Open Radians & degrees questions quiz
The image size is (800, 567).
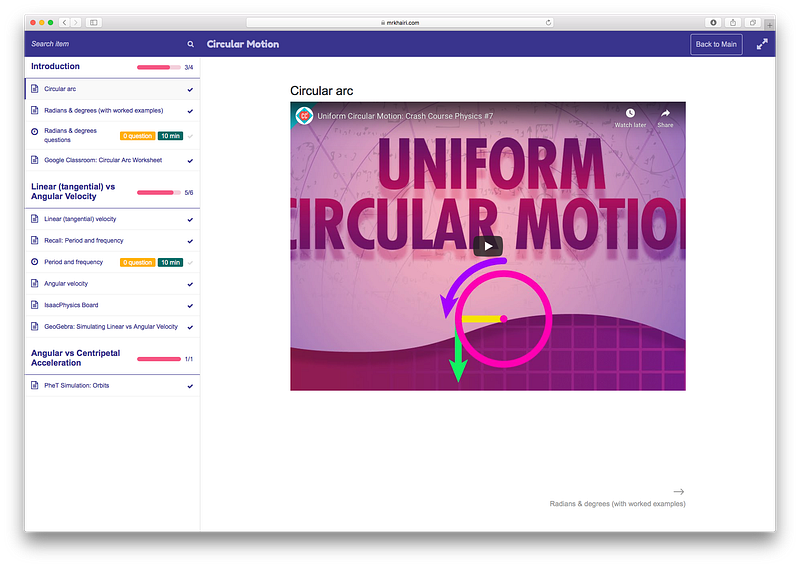[x=112, y=135]
